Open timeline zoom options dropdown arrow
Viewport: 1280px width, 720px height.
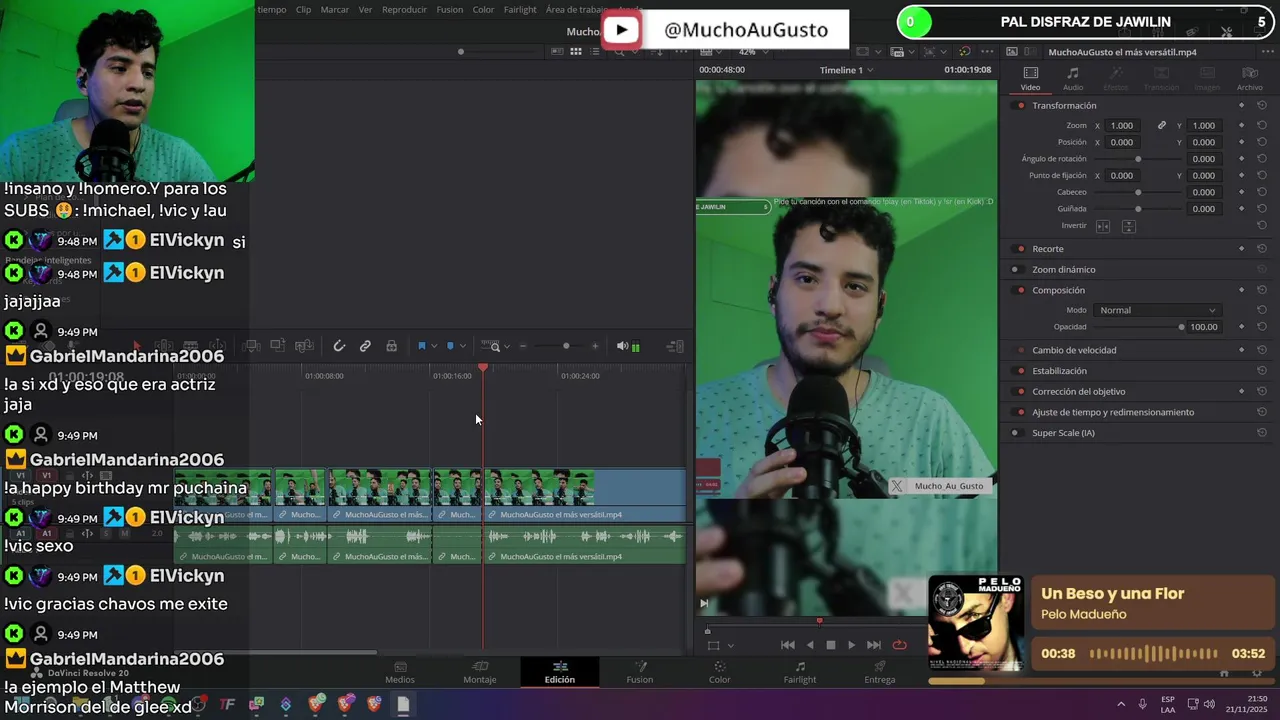tap(506, 346)
